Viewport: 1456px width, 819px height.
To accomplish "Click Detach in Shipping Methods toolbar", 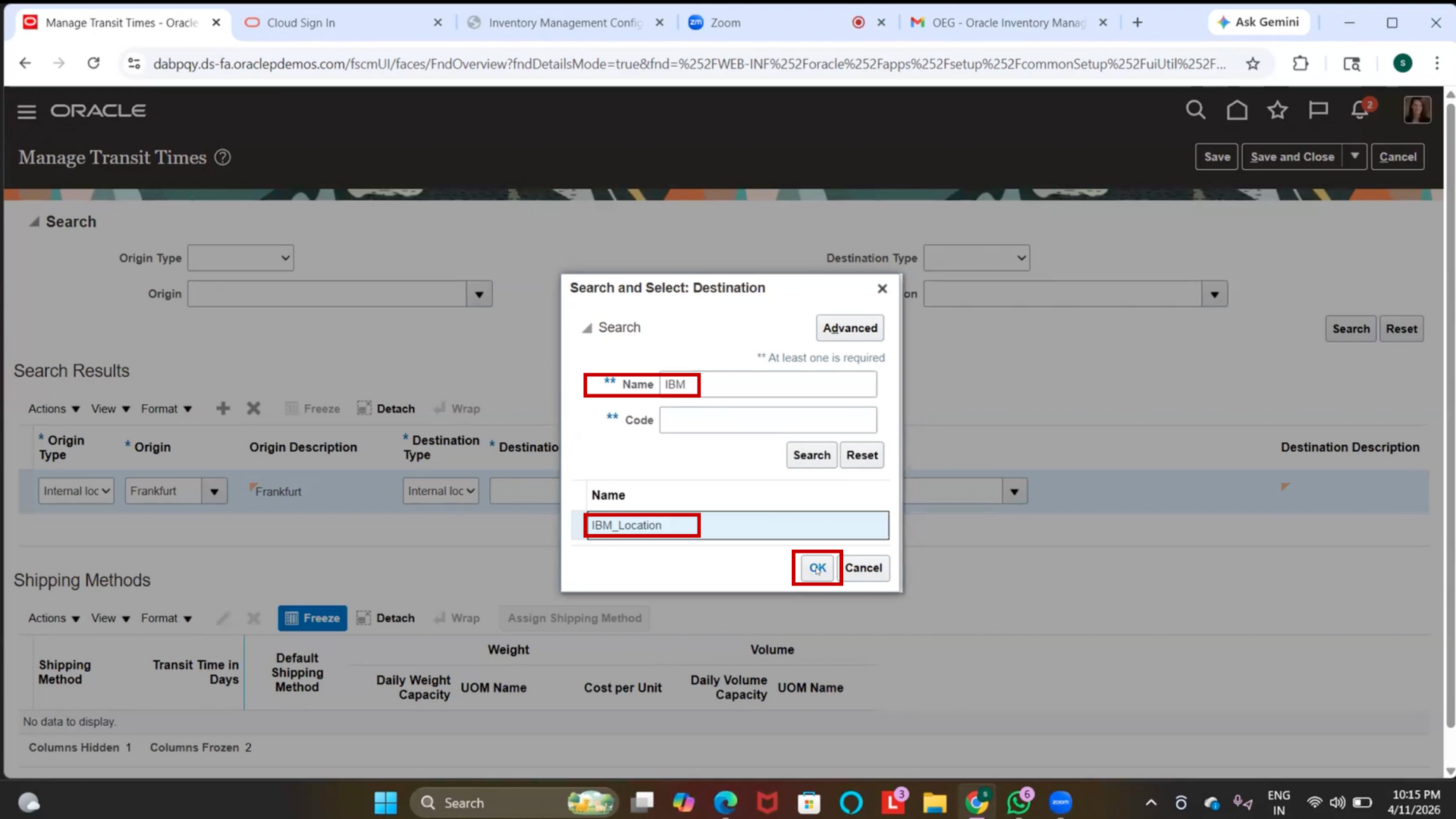I will point(386,618).
